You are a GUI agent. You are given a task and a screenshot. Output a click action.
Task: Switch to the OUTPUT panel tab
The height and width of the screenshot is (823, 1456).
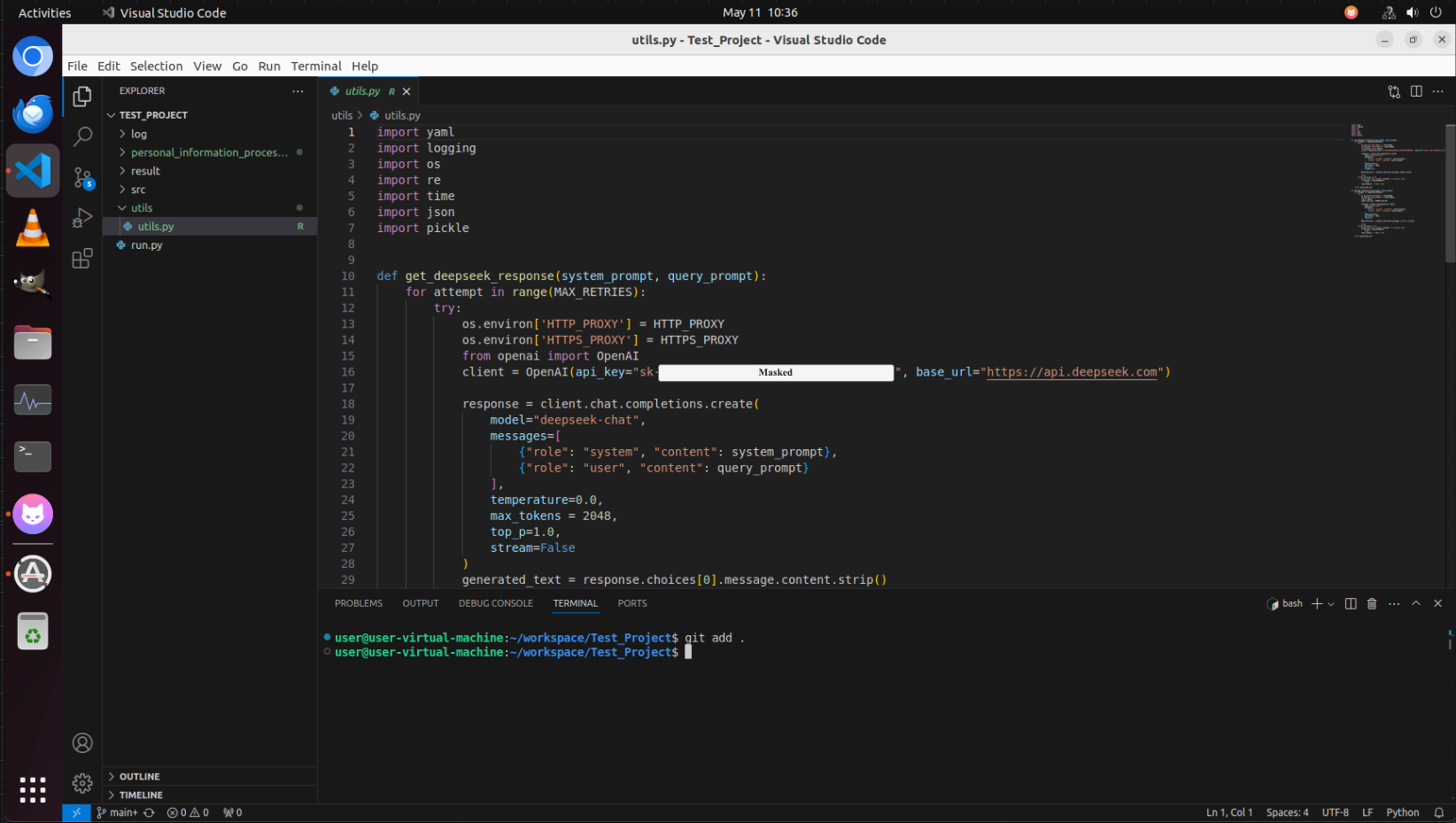pyautogui.click(x=421, y=603)
